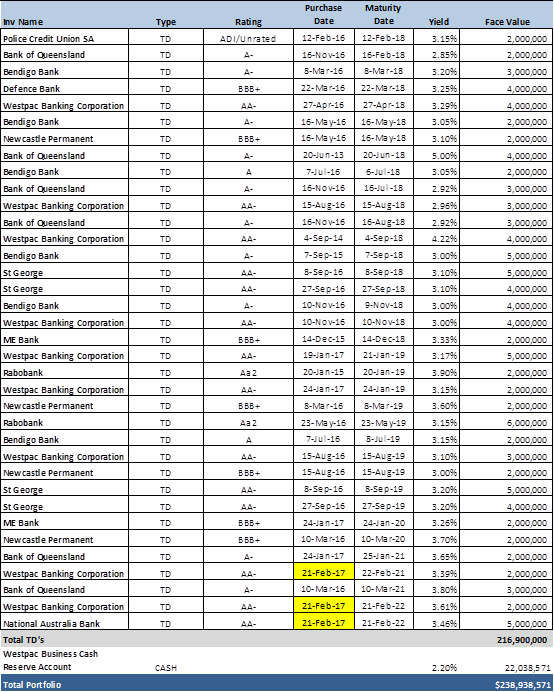554x692 pixels.
Task: Click the Rating column header
Action: click(x=248, y=22)
